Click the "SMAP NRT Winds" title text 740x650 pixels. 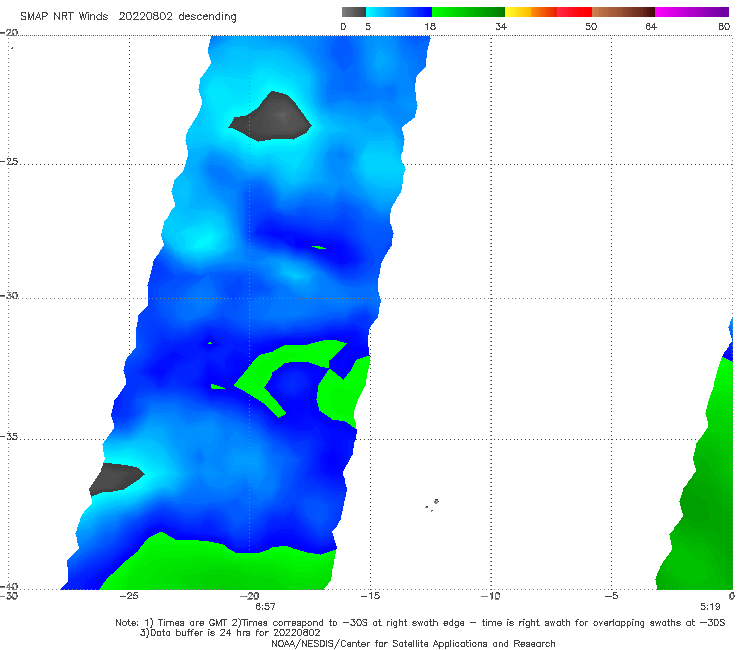(x=64, y=17)
